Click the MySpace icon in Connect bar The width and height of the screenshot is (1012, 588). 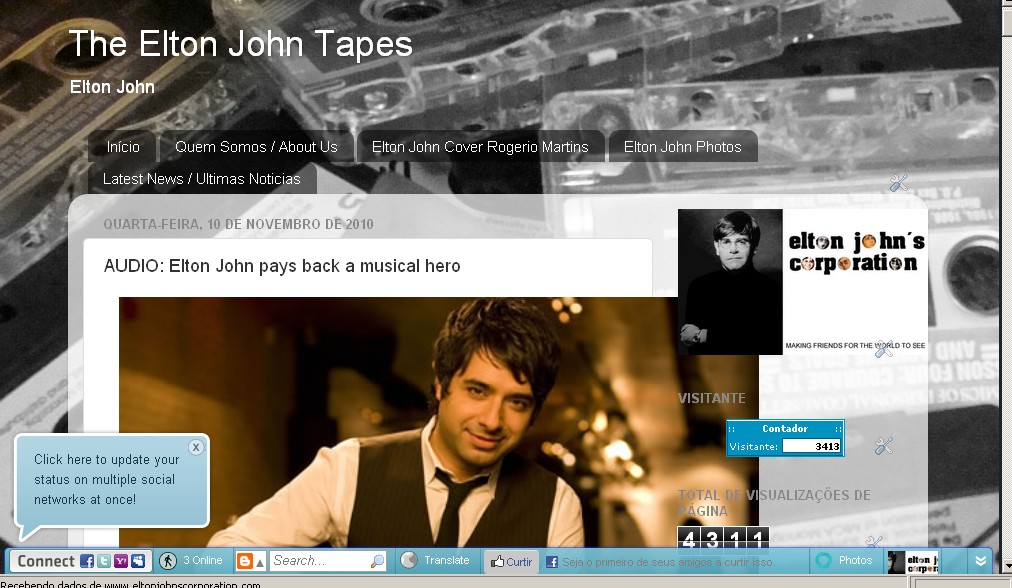pyautogui.click(x=137, y=561)
